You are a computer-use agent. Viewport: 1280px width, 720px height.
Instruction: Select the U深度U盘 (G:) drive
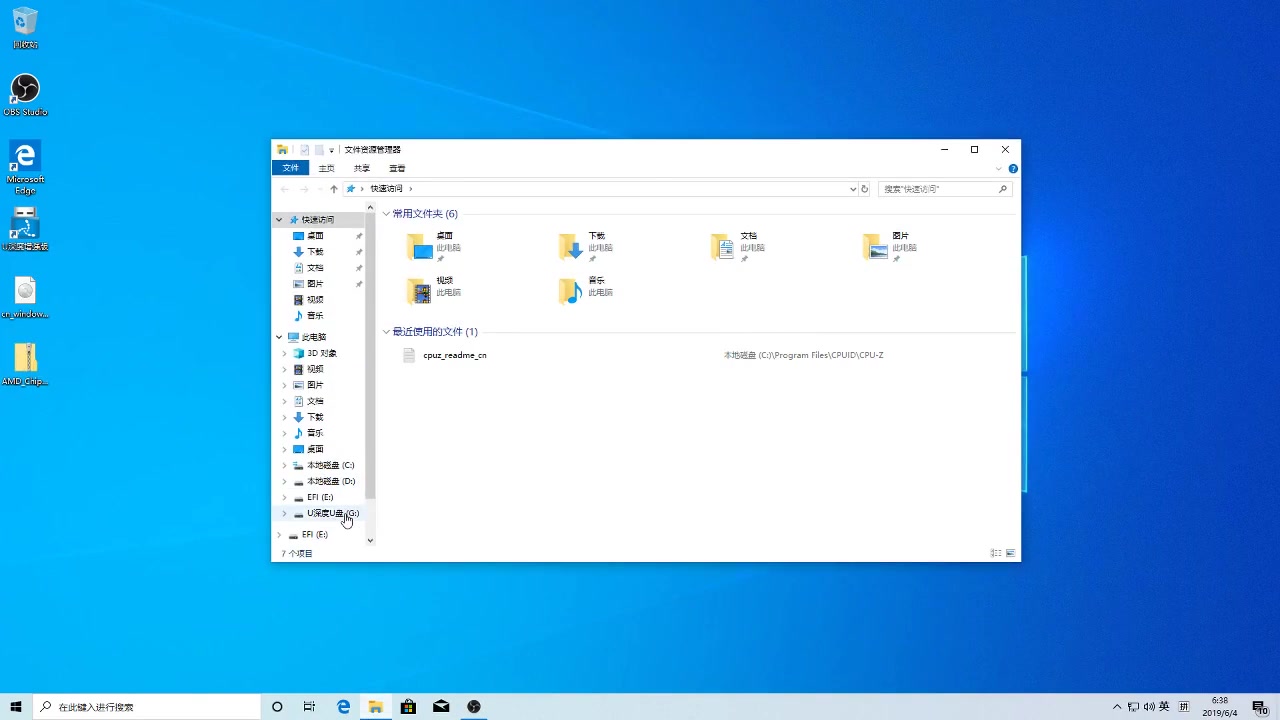point(333,513)
